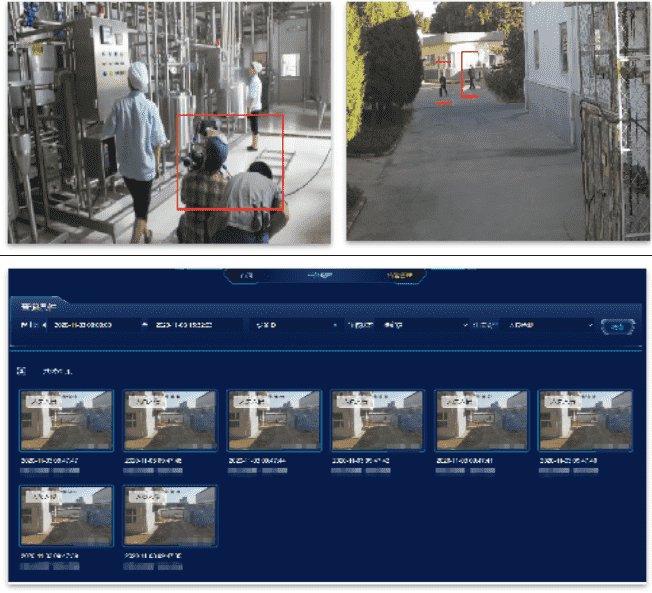
Task: Open the first snapshot thumbnail in top row
Action: coord(66,420)
